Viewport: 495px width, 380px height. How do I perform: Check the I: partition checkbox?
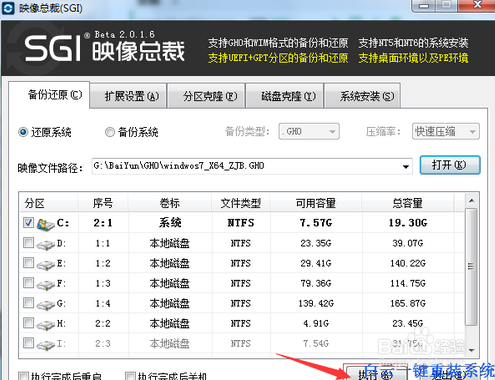click(29, 342)
